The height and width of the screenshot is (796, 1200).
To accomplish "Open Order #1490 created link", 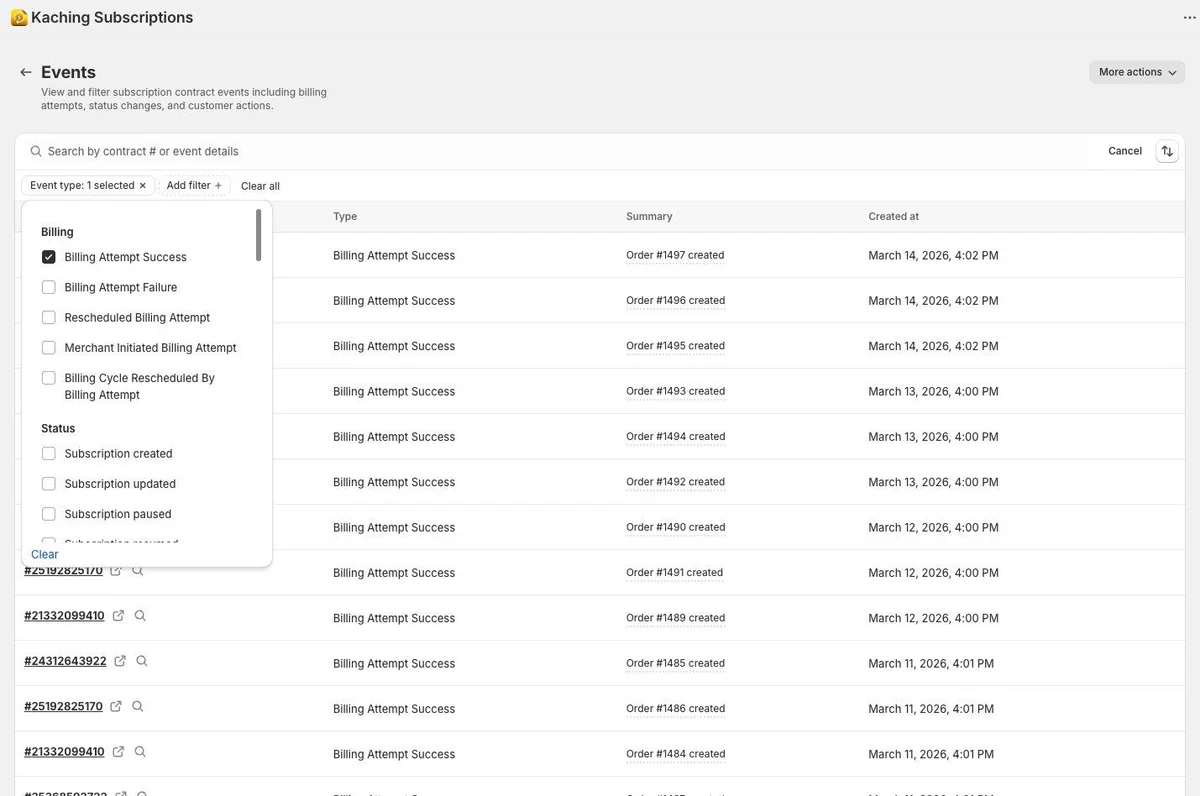I will [x=675, y=527].
